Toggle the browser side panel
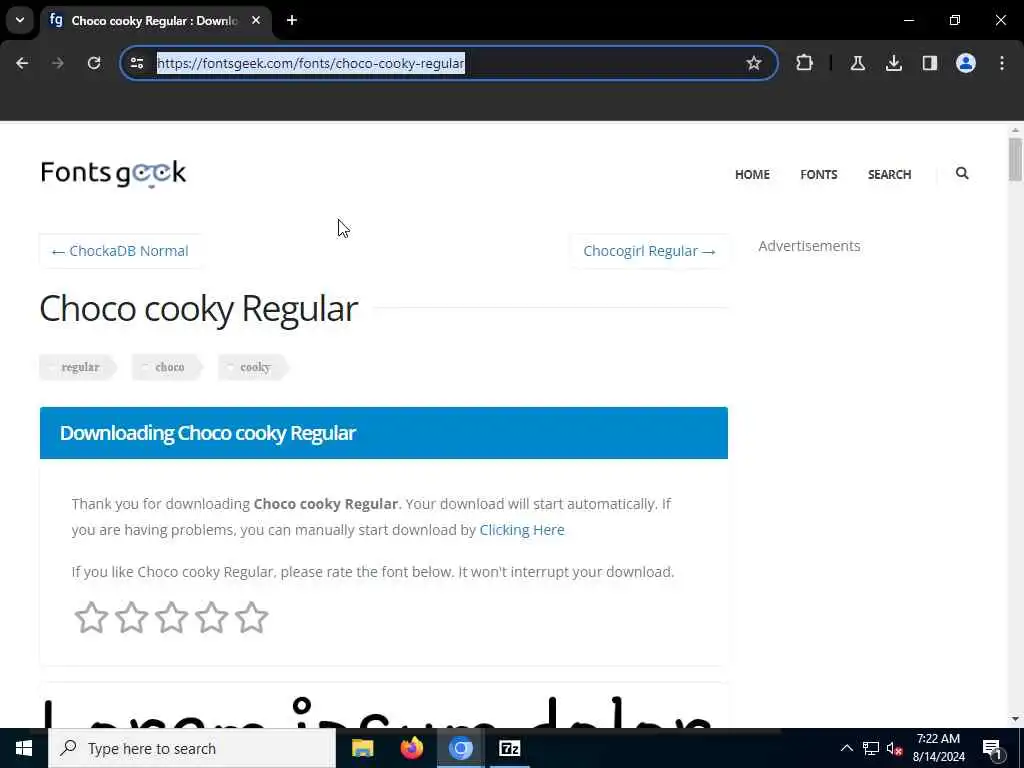The width and height of the screenshot is (1024, 768). pyautogui.click(x=929, y=63)
